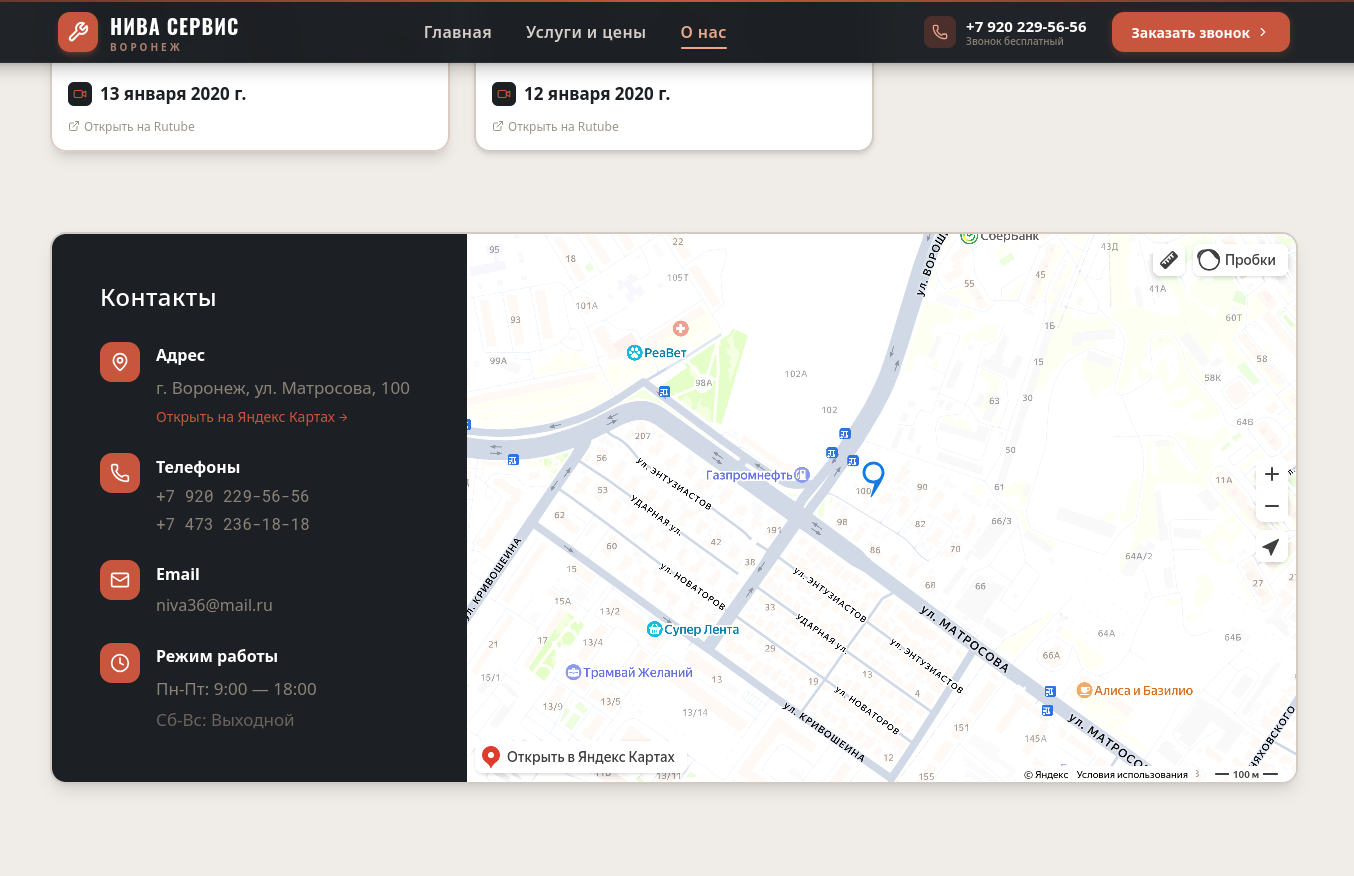Screen dimensions: 1354x876
Task: Click the clock icon beside Режим работы
Action: pos(120,663)
